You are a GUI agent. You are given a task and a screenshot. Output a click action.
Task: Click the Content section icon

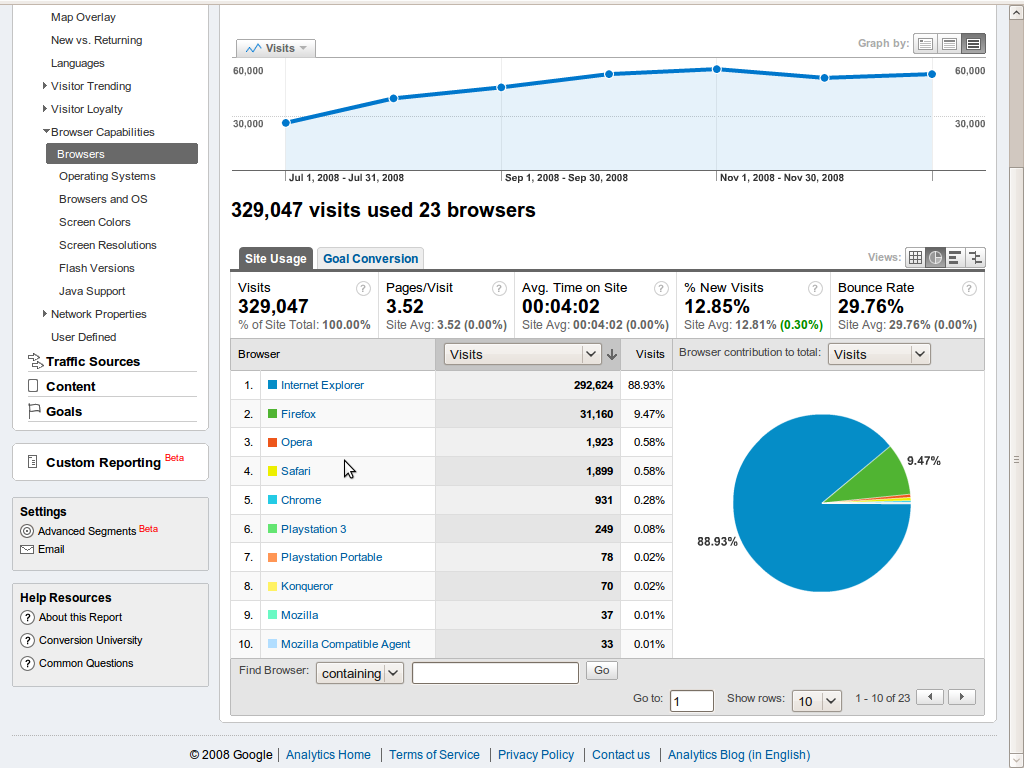point(33,386)
